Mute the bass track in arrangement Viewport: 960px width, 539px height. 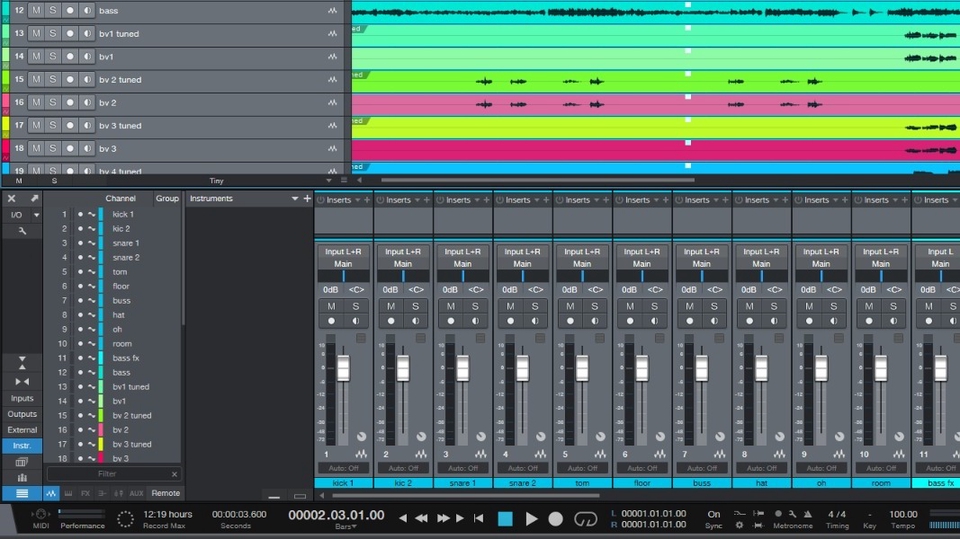[36, 10]
